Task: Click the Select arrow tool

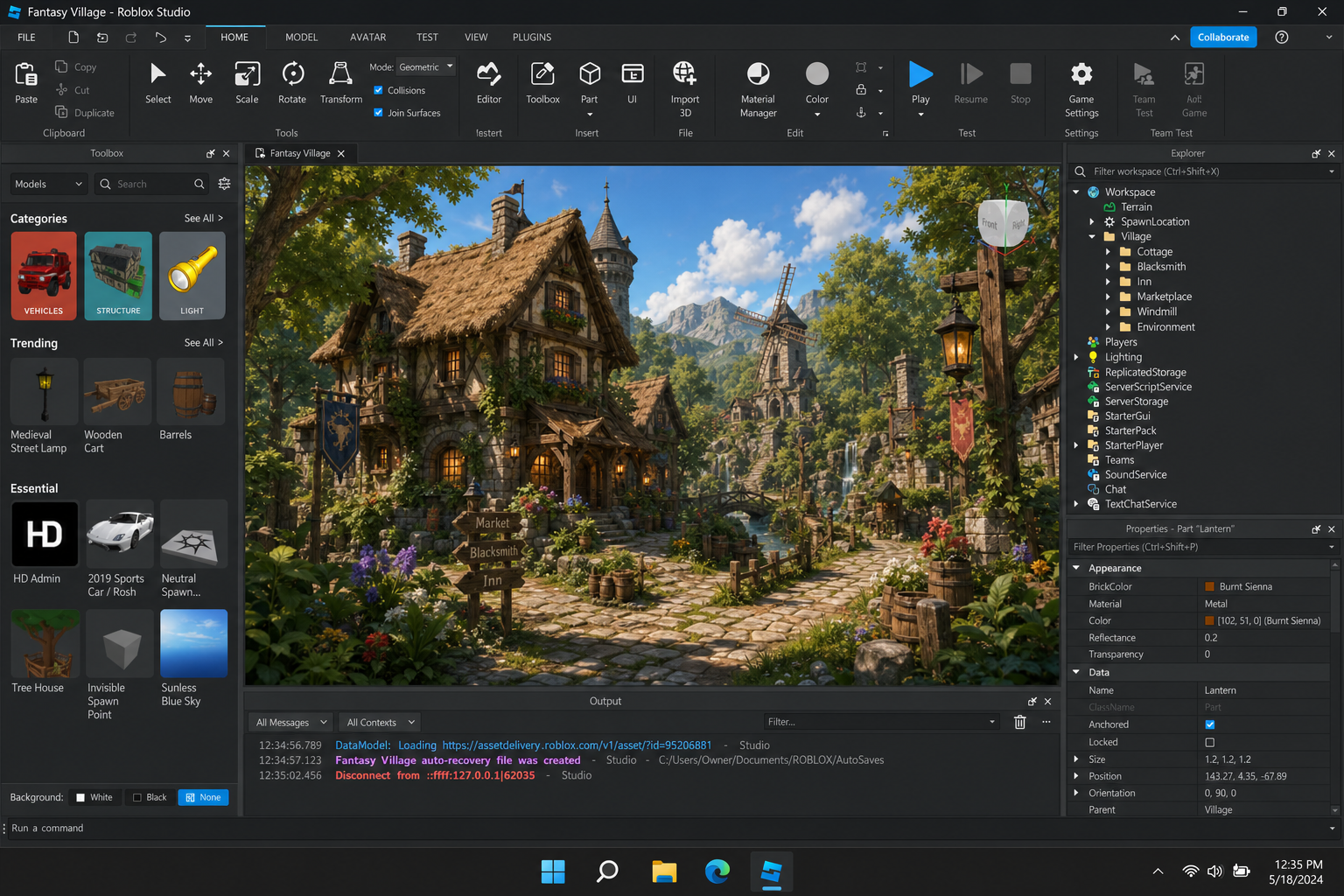Action: coord(158,83)
